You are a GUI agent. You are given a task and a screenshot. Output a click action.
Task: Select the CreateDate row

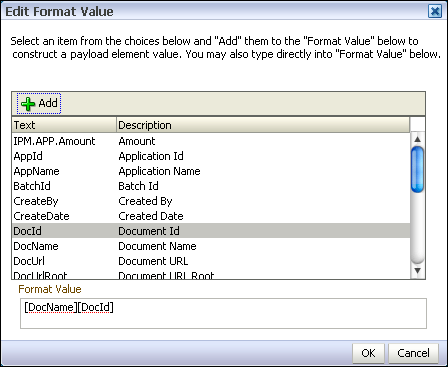(211, 216)
